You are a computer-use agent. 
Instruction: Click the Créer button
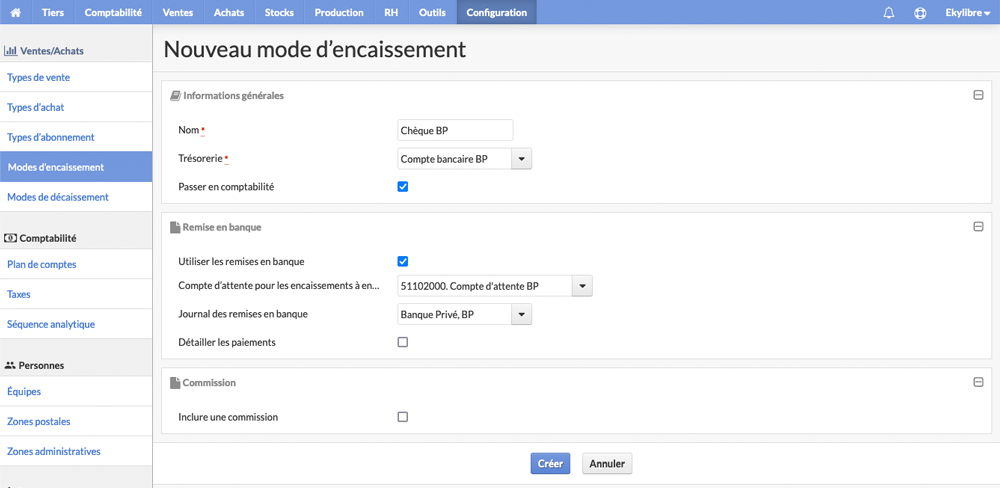point(550,464)
